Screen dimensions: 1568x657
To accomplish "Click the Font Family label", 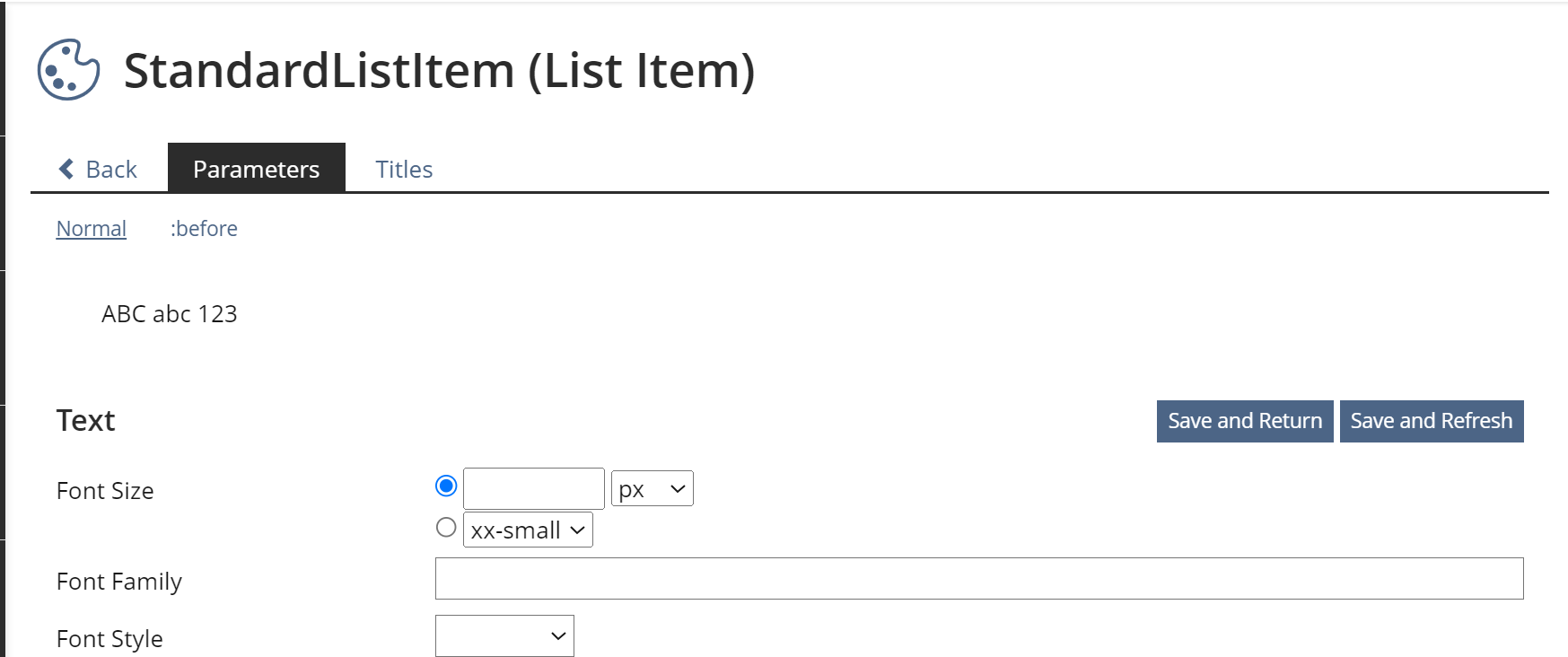I will pos(119,582).
